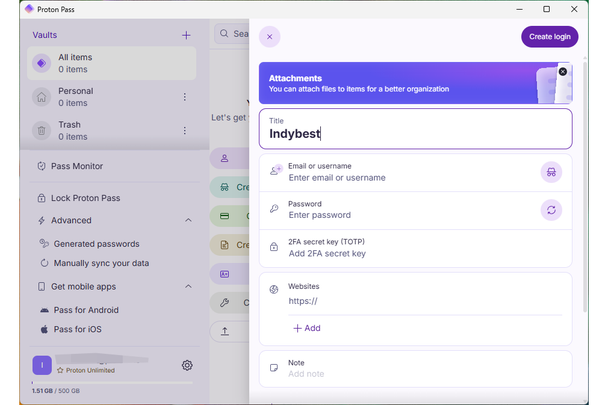
Task: Click Manually sync your data
Action: coord(101,263)
